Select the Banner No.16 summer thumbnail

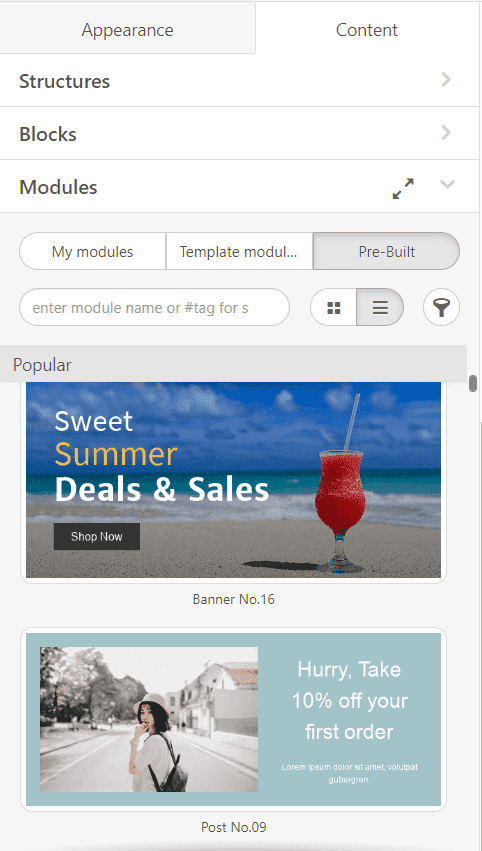(233, 480)
